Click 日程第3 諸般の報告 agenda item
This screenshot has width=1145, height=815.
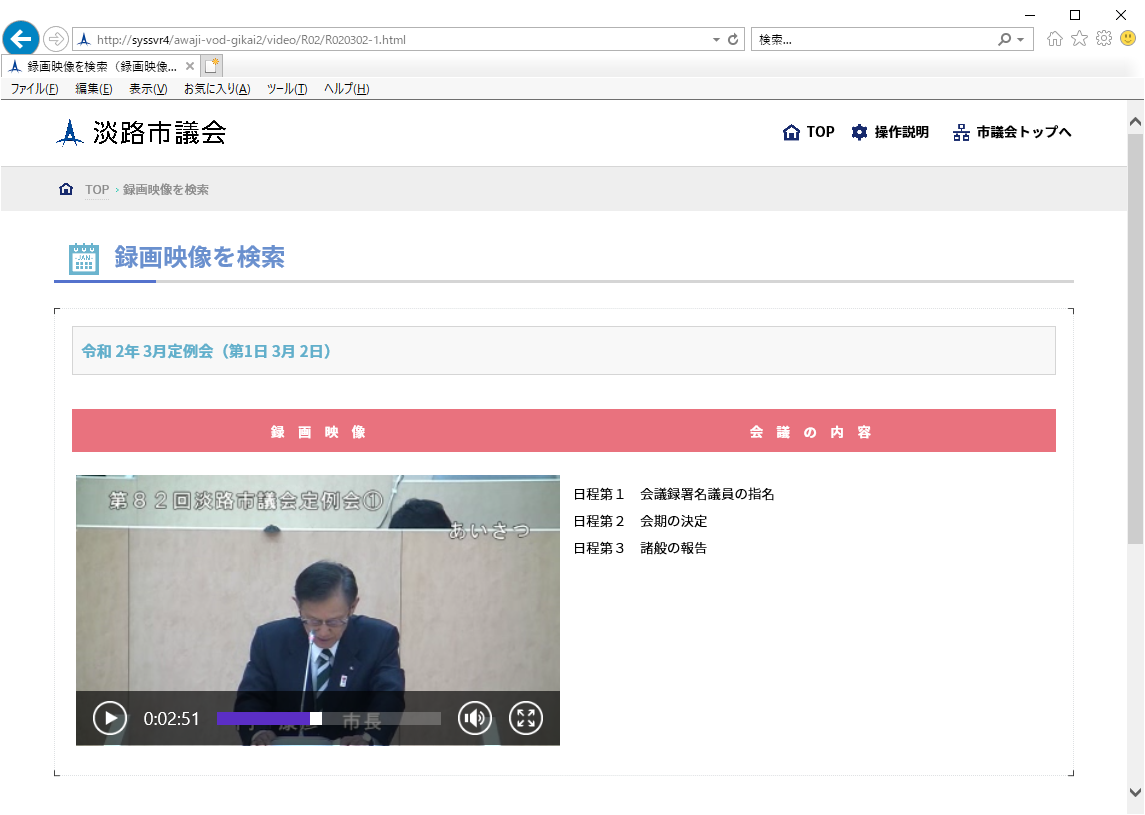coord(640,548)
